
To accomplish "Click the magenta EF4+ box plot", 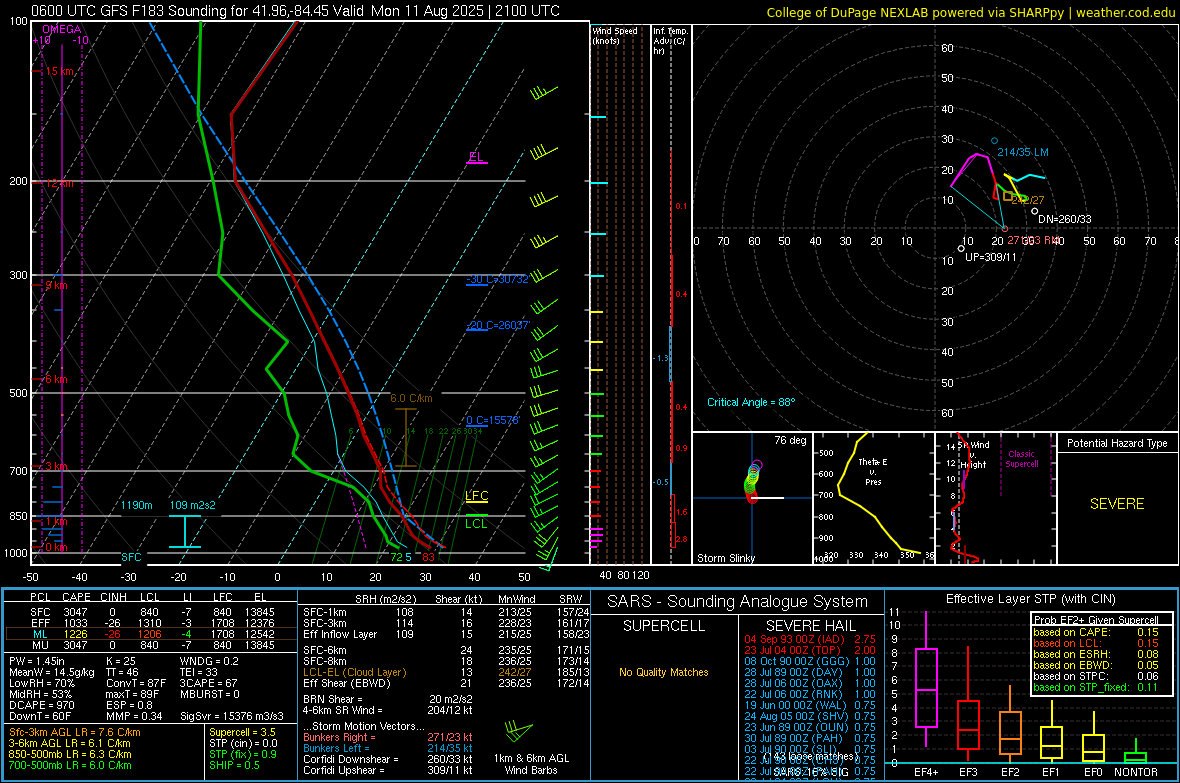I will click(x=926, y=680).
